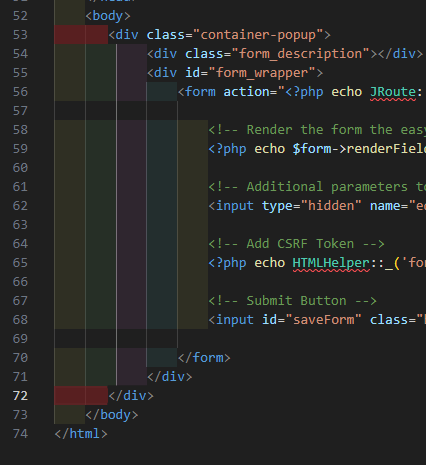This screenshot has width=426, height=465.
Task: Click the HTMLHelper underlined identifier
Action: click(x=331, y=263)
